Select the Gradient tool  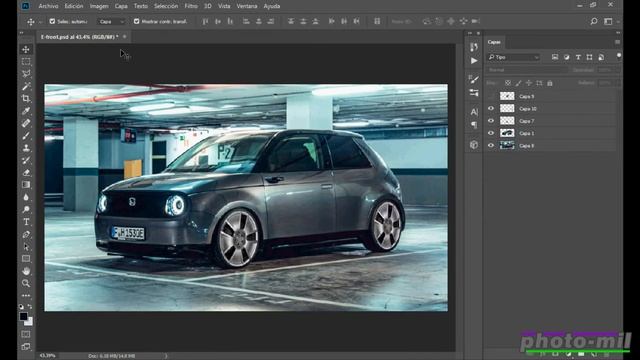click(x=26, y=184)
